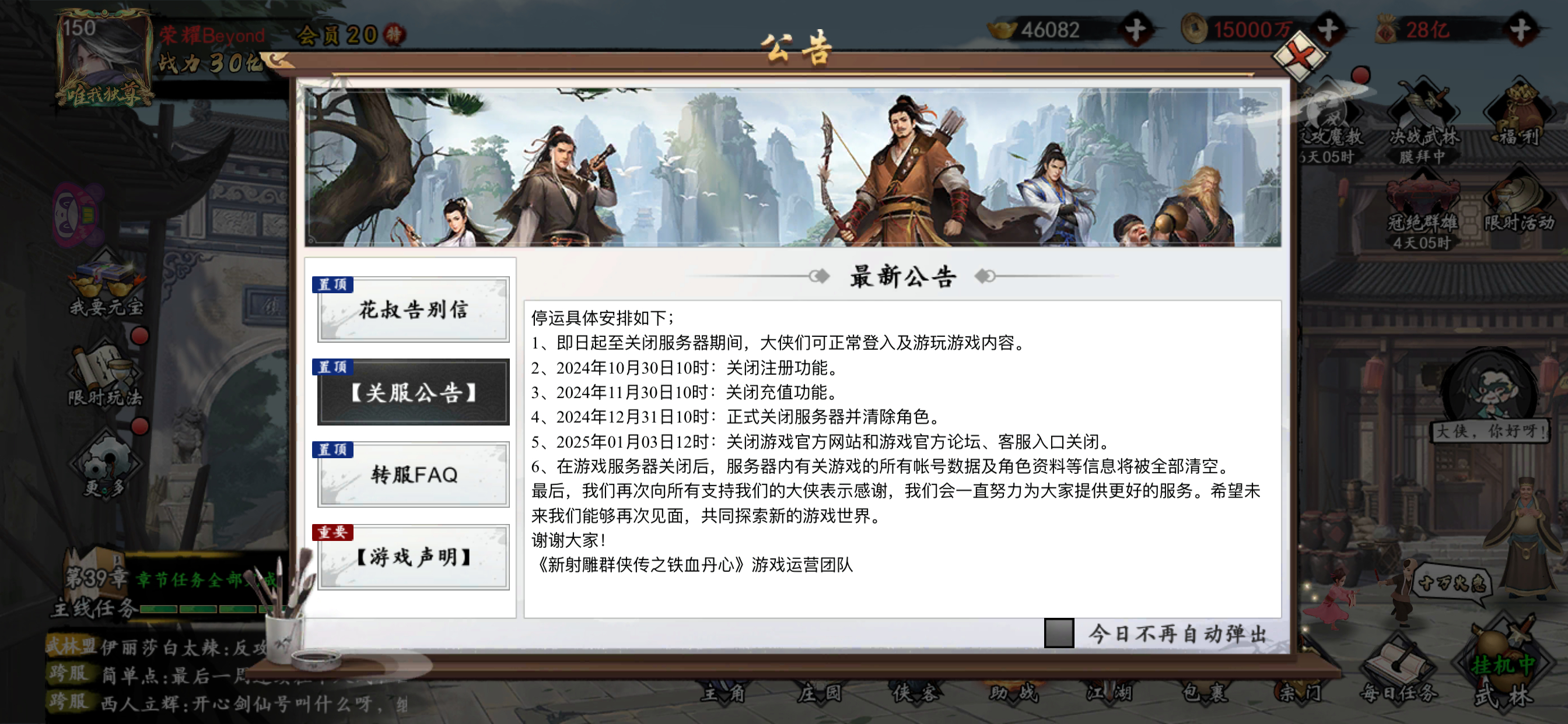Image resolution: width=1568 pixels, height=724 pixels.
Task: Add coins using plus beside 15000万
Action: pos(1328,29)
